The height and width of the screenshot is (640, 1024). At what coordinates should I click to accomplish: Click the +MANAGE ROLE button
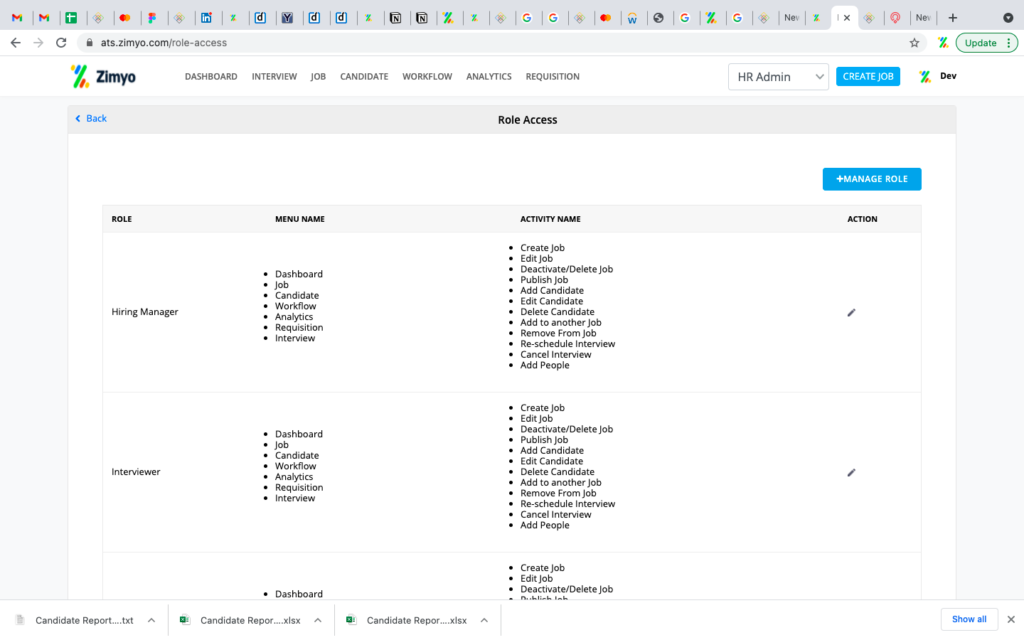pyautogui.click(x=872, y=179)
